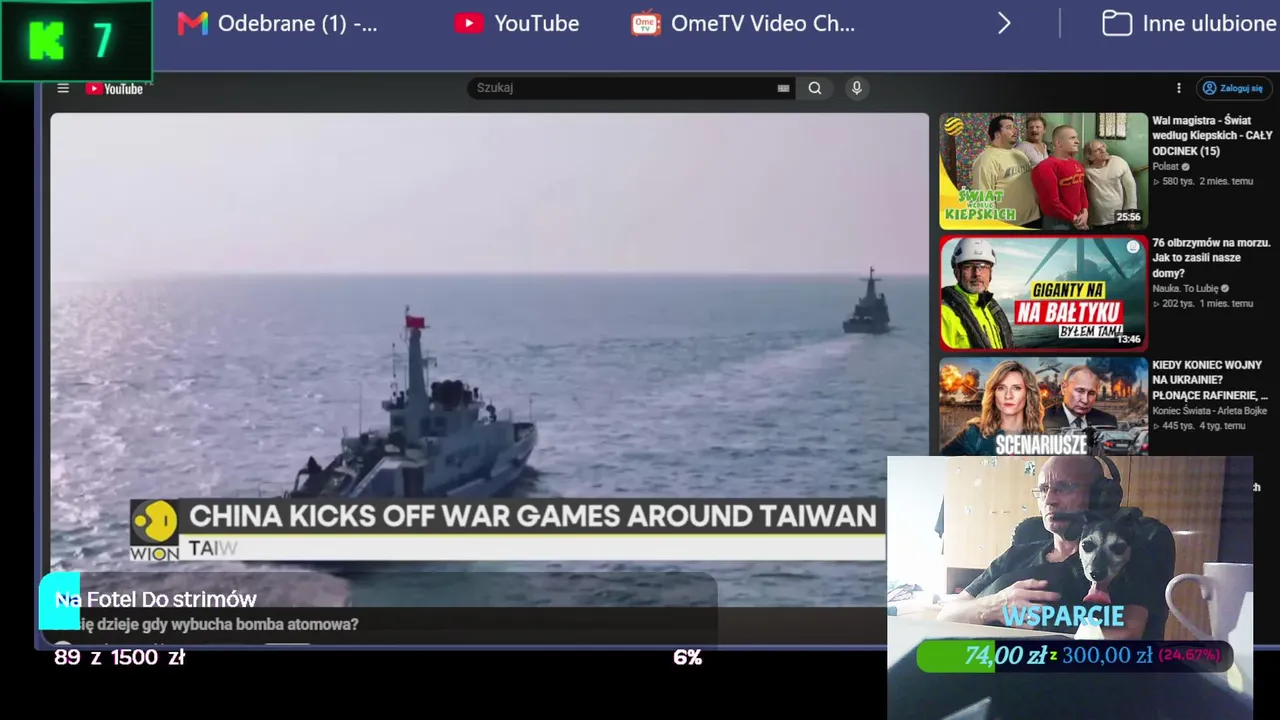1280x720 pixels.
Task: Open the "Scenariusze" video thumbnail
Action: (x=1043, y=407)
